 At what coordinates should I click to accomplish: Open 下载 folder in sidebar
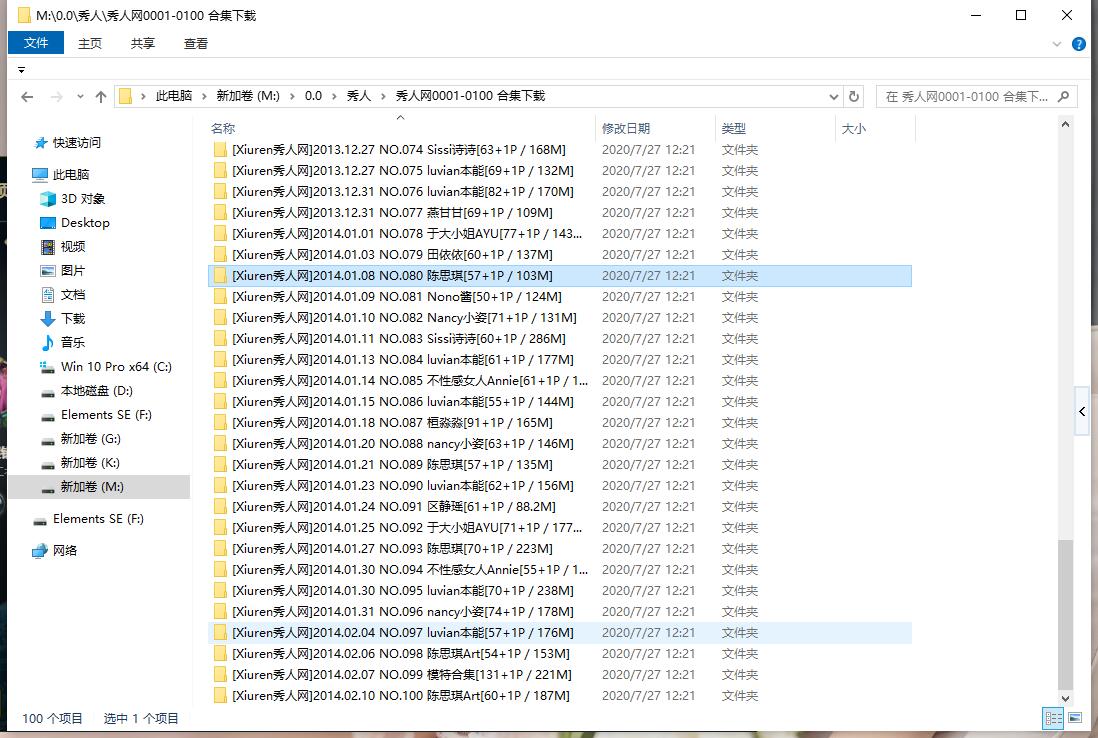point(63,319)
